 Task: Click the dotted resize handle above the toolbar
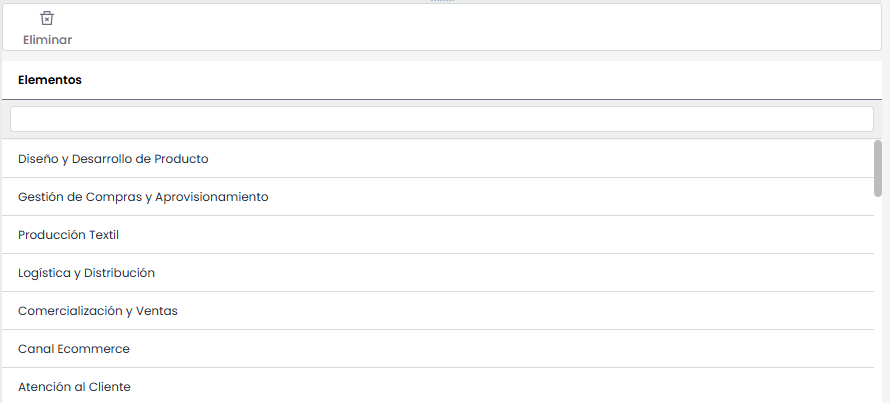tap(442, 2)
